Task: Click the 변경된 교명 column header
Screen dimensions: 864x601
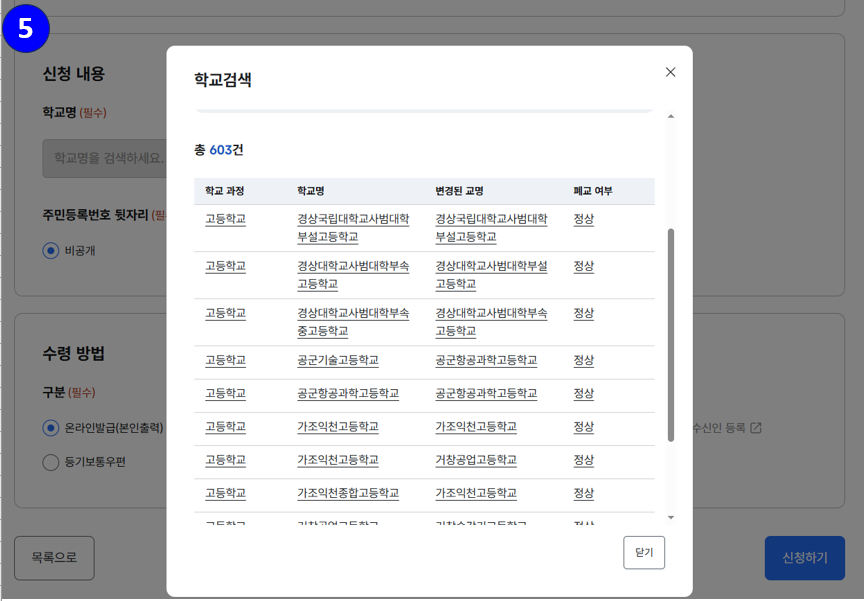Action: 460,191
